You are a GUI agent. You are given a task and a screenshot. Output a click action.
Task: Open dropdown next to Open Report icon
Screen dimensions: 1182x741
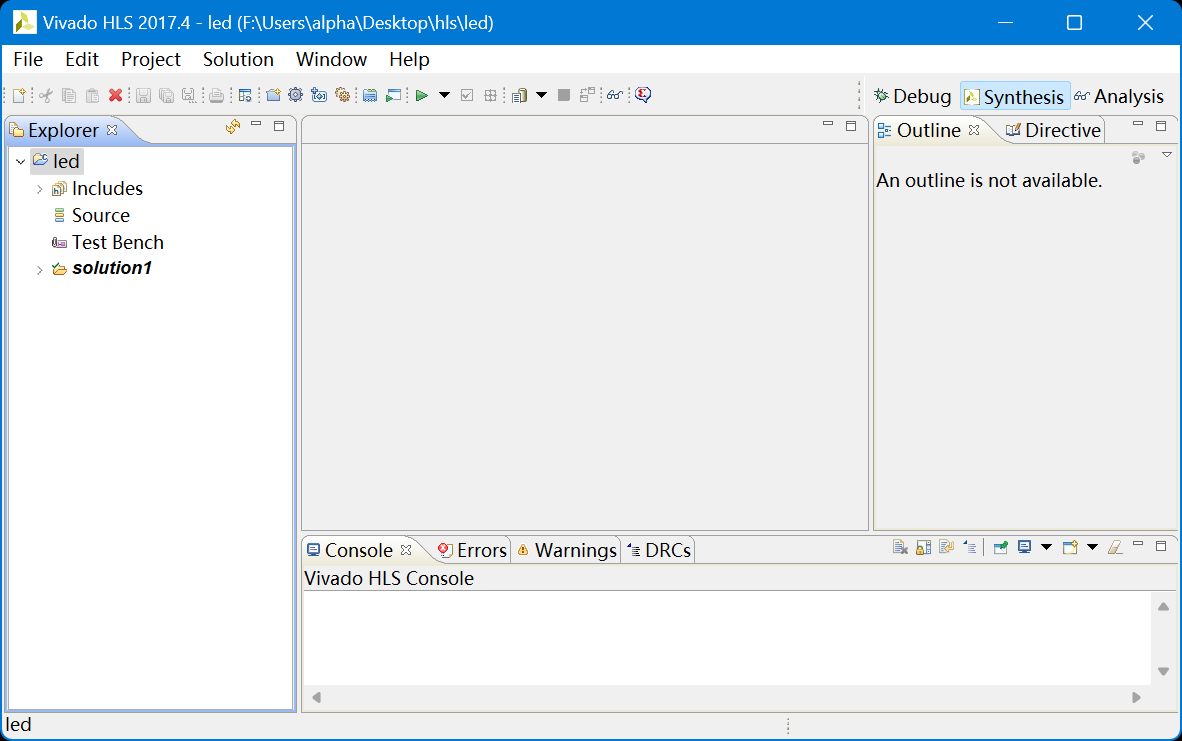pos(541,95)
